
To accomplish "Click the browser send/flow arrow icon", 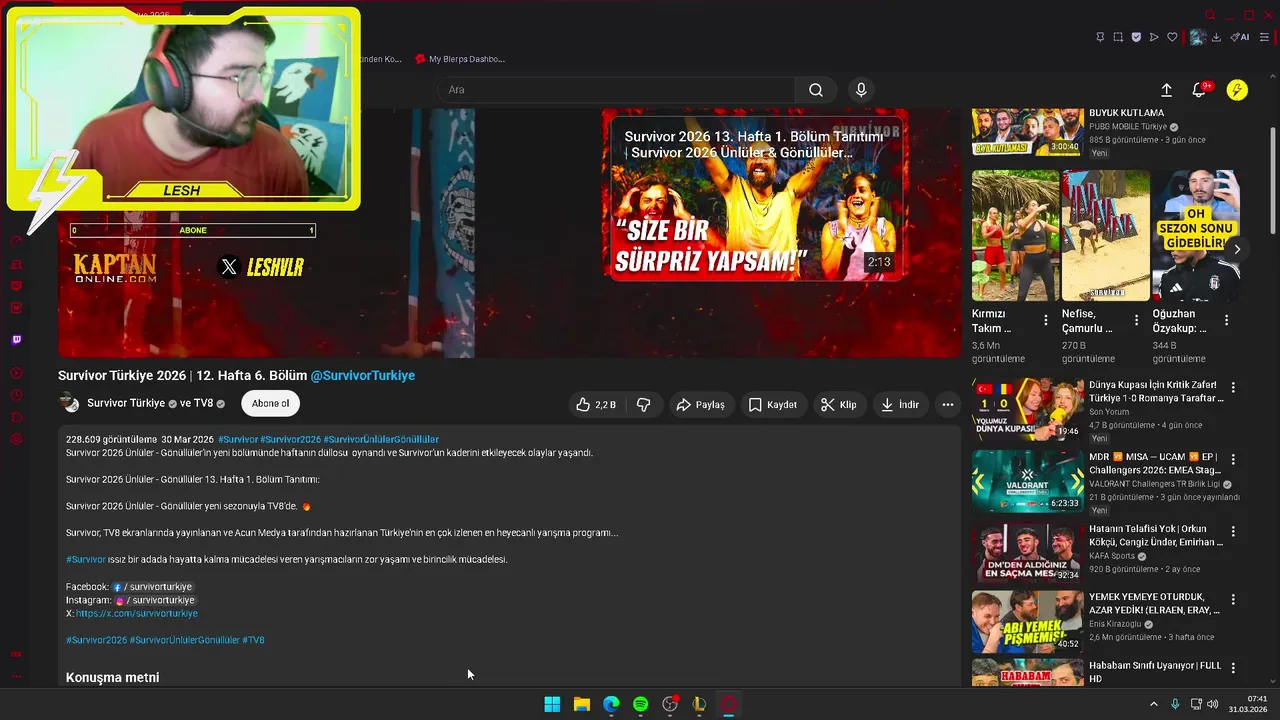I will (x=1154, y=37).
